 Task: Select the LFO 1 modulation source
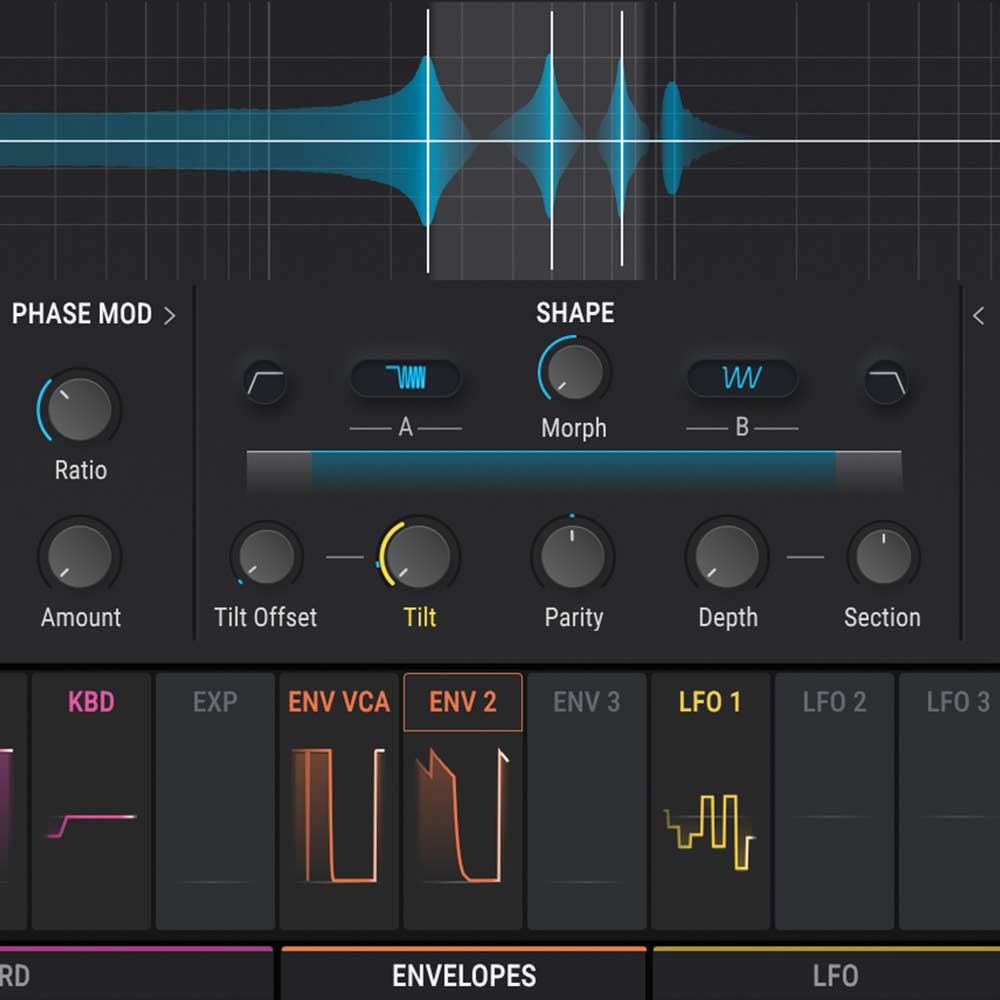(x=710, y=702)
